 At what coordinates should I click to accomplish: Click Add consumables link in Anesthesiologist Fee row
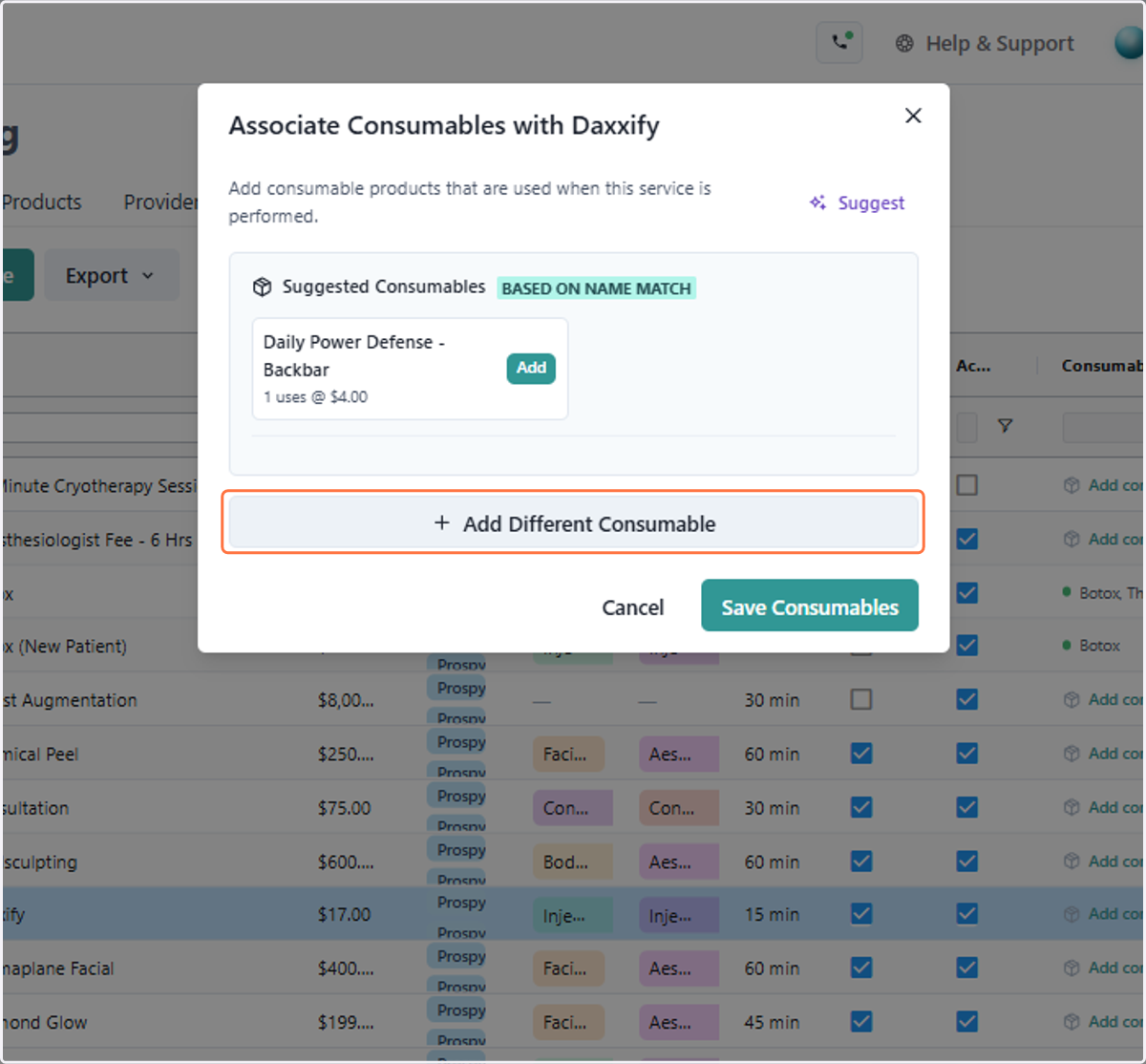click(x=1104, y=539)
